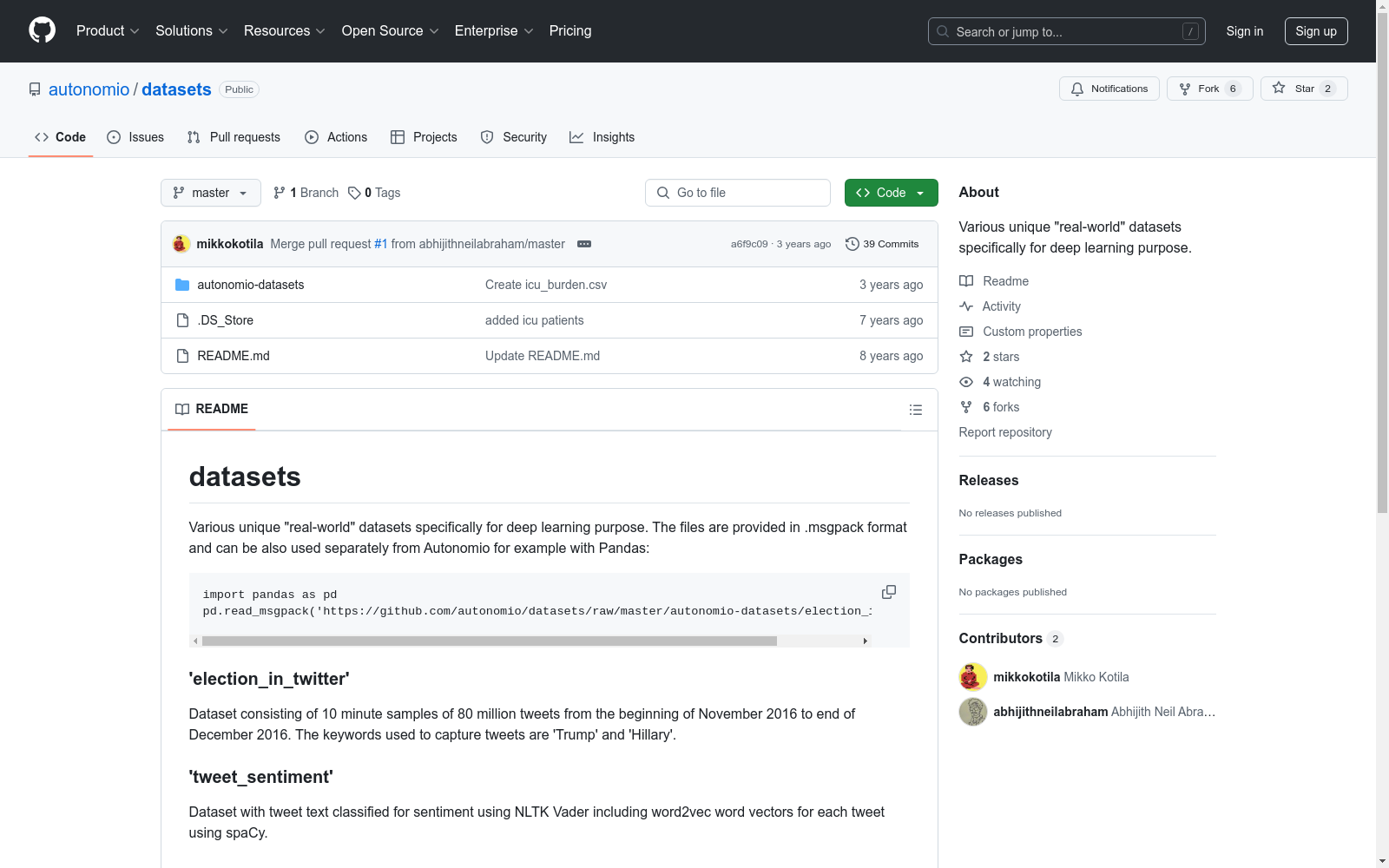Image resolution: width=1389 pixels, height=868 pixels.
Task: Switch to the Actions tab
Action: pyautogui.click(x=336, y=137)
